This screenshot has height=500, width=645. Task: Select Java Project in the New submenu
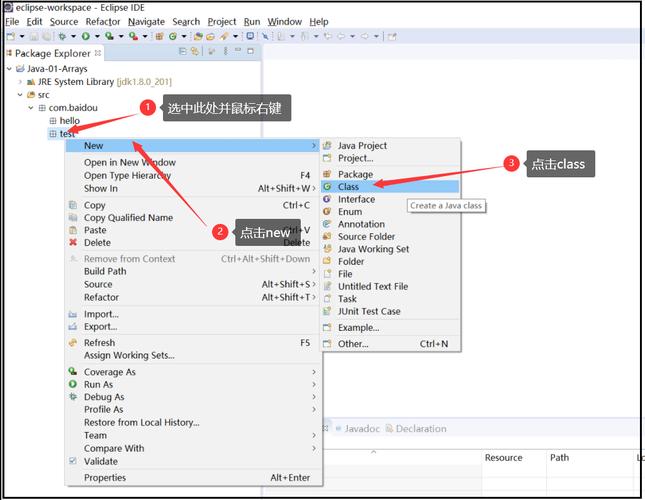click(x=390, y=146)
